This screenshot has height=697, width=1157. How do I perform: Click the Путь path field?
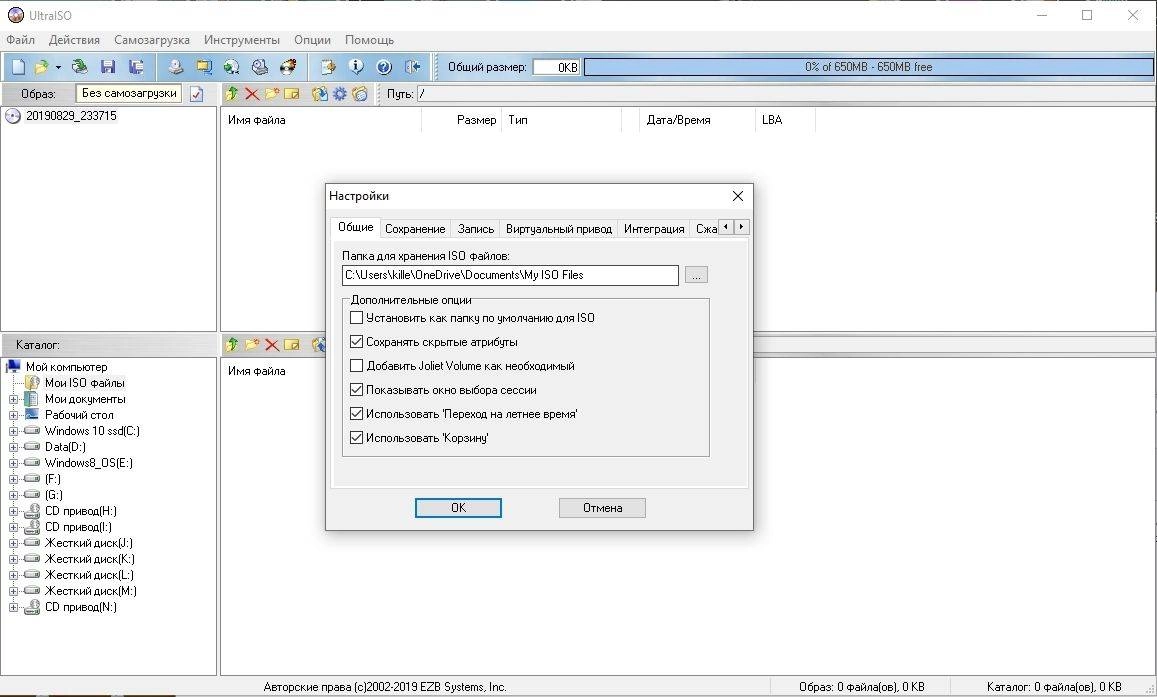coord(785,94)
